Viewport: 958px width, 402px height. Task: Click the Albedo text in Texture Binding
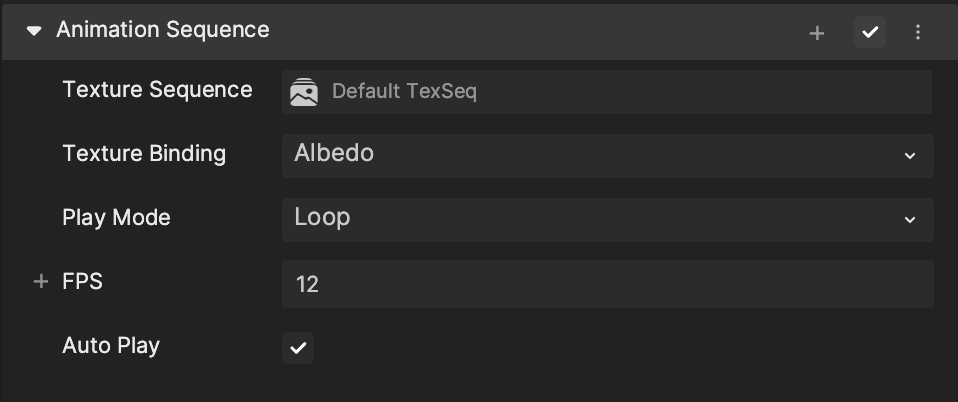334,153
